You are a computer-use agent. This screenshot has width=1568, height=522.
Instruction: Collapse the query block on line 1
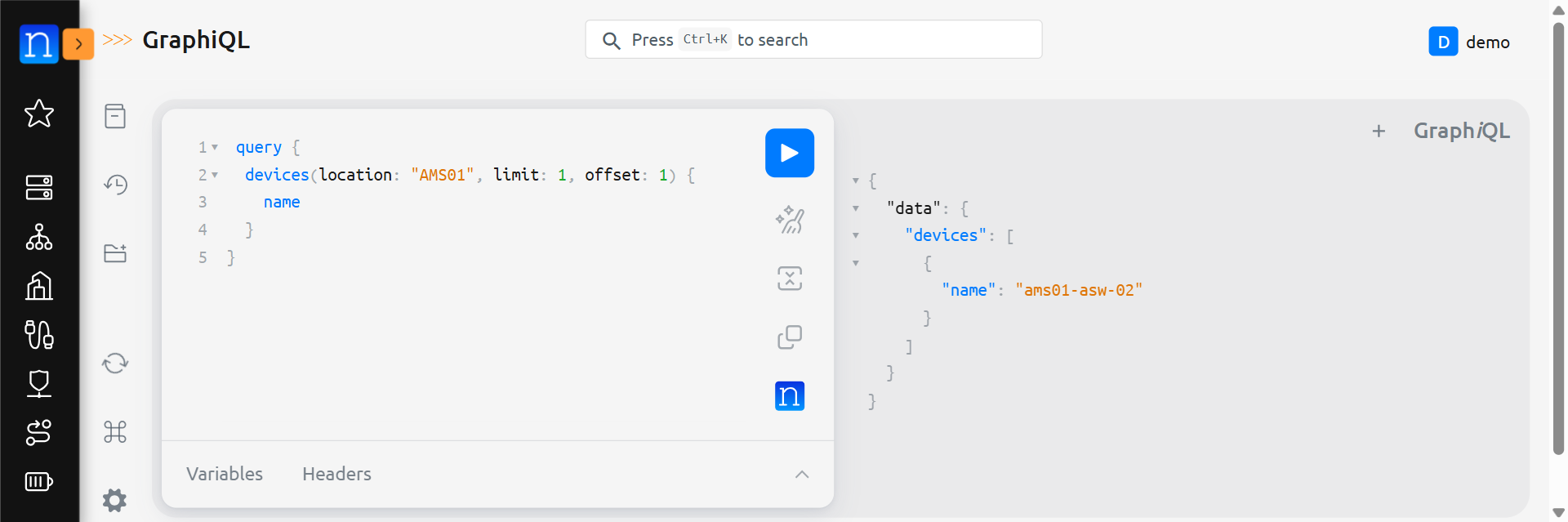[215, 148]
